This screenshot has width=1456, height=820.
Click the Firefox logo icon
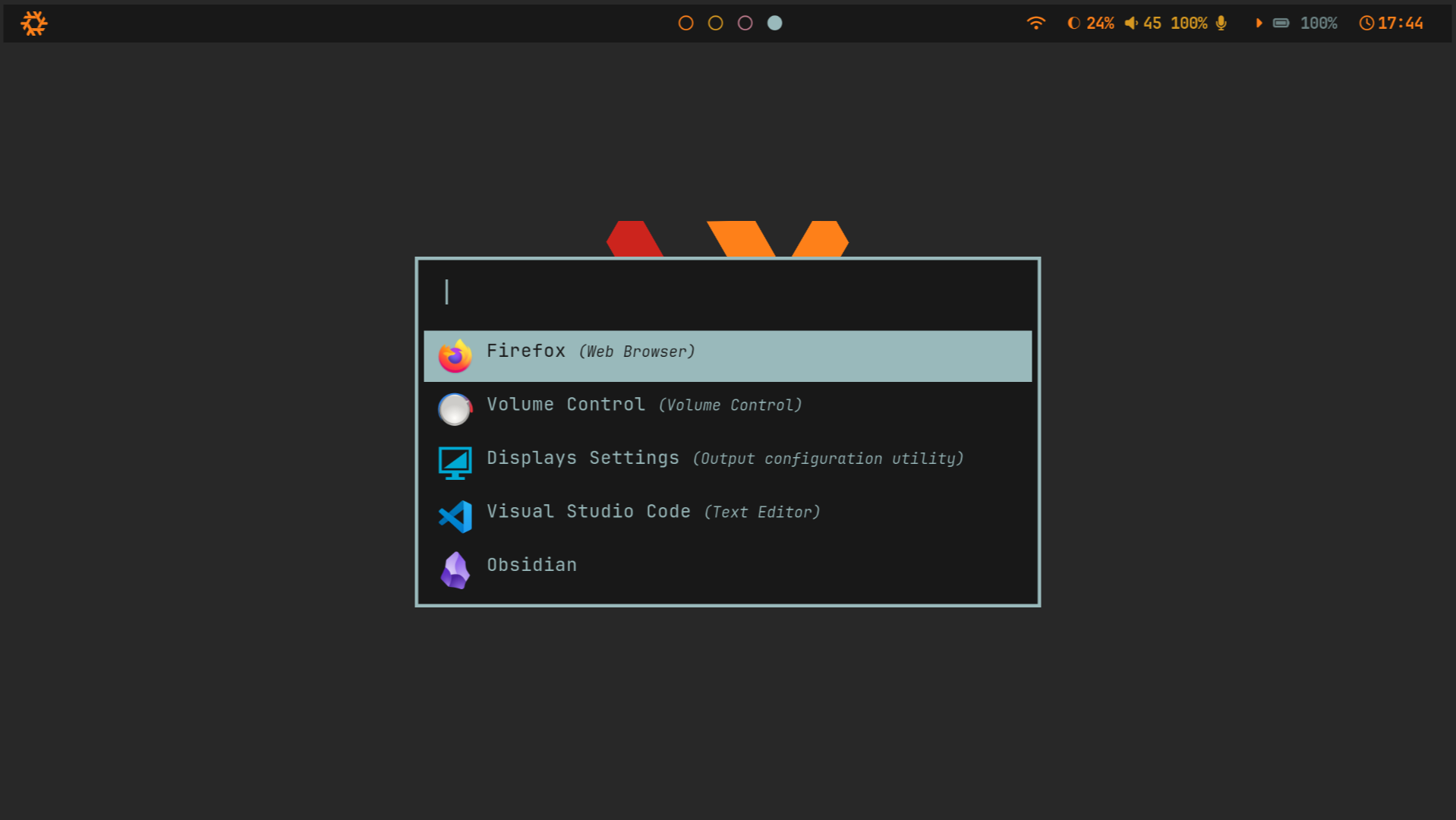coord(455,355)
